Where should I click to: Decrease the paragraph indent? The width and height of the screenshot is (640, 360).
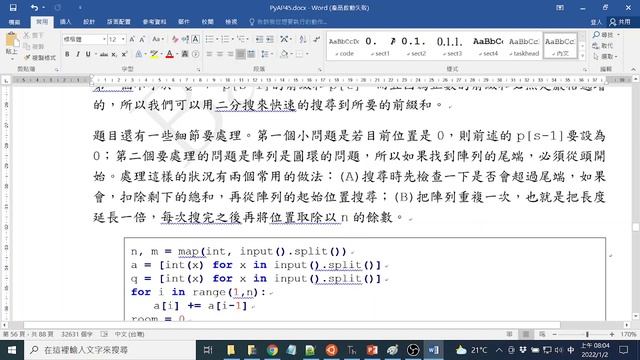click(x=259, y=40)
